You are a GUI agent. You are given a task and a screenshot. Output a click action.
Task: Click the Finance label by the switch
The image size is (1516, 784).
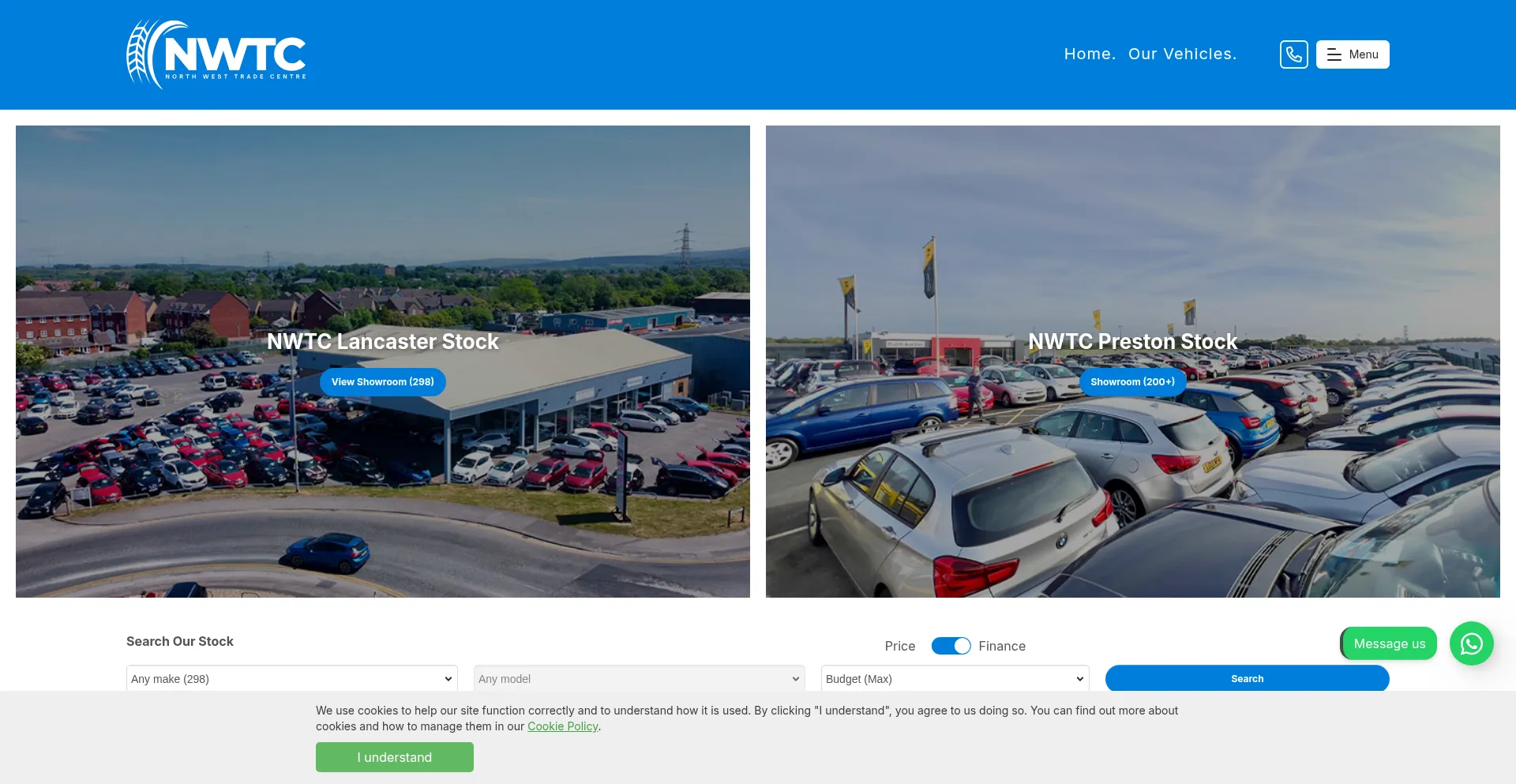coord(1002,646)
